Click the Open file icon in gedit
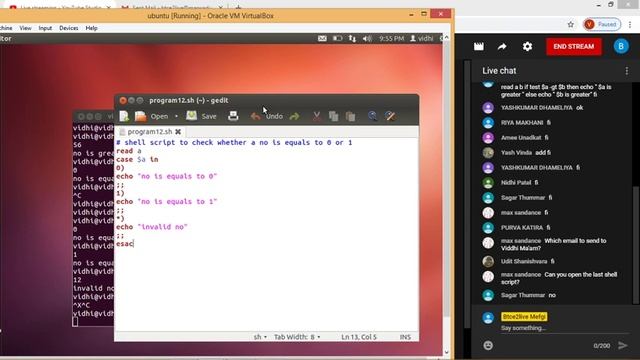The height and width of the screenshot is (360, 640). pyautogui.click(x=140, y=116)
